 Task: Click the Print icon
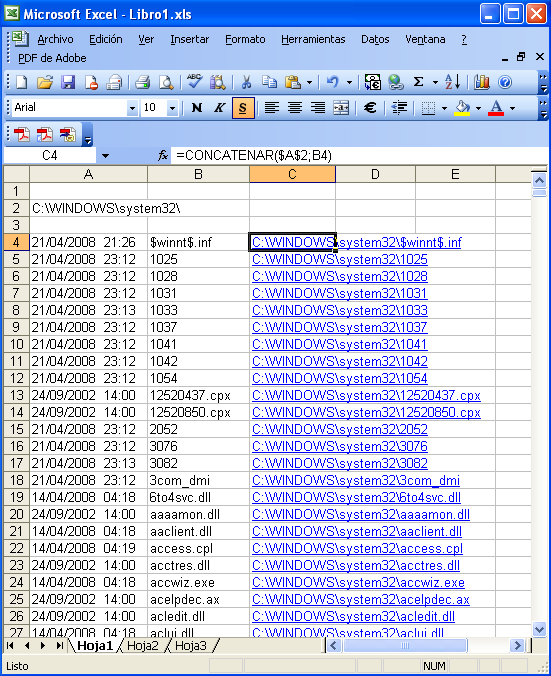pos(142,82)
